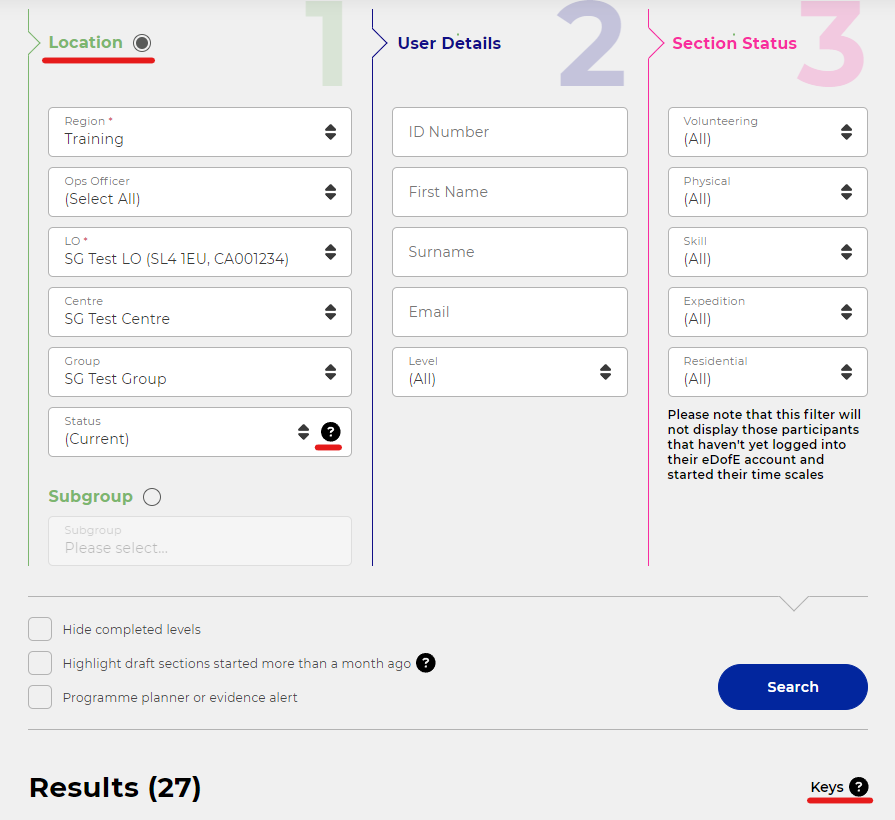
Task: Click the Keys help icon
Action: [x=858, y=787]
